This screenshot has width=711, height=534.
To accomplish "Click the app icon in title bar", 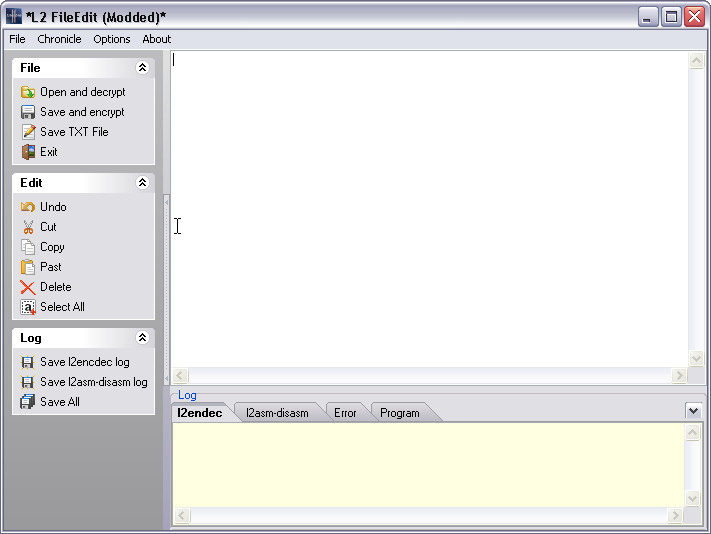I will point(14,16).
